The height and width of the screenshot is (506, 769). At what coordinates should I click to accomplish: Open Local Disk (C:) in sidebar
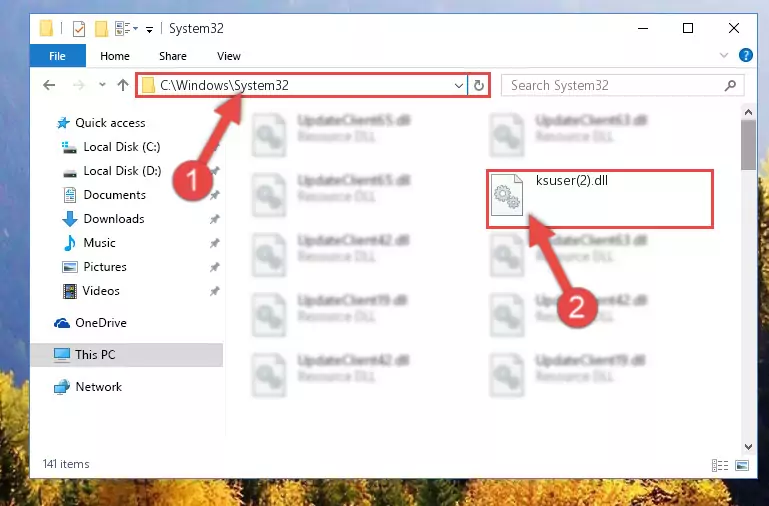[122, 147]
